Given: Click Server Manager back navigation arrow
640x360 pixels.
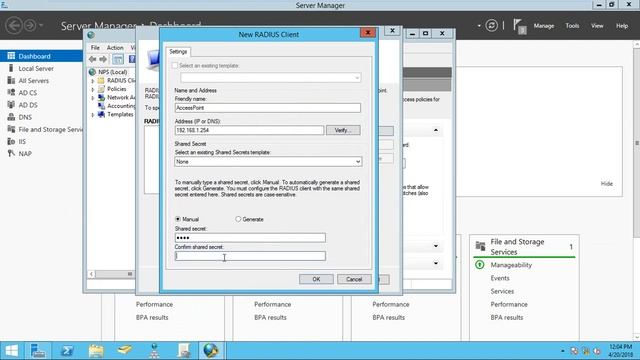Looking at the screenshot, I should [14, 25].
